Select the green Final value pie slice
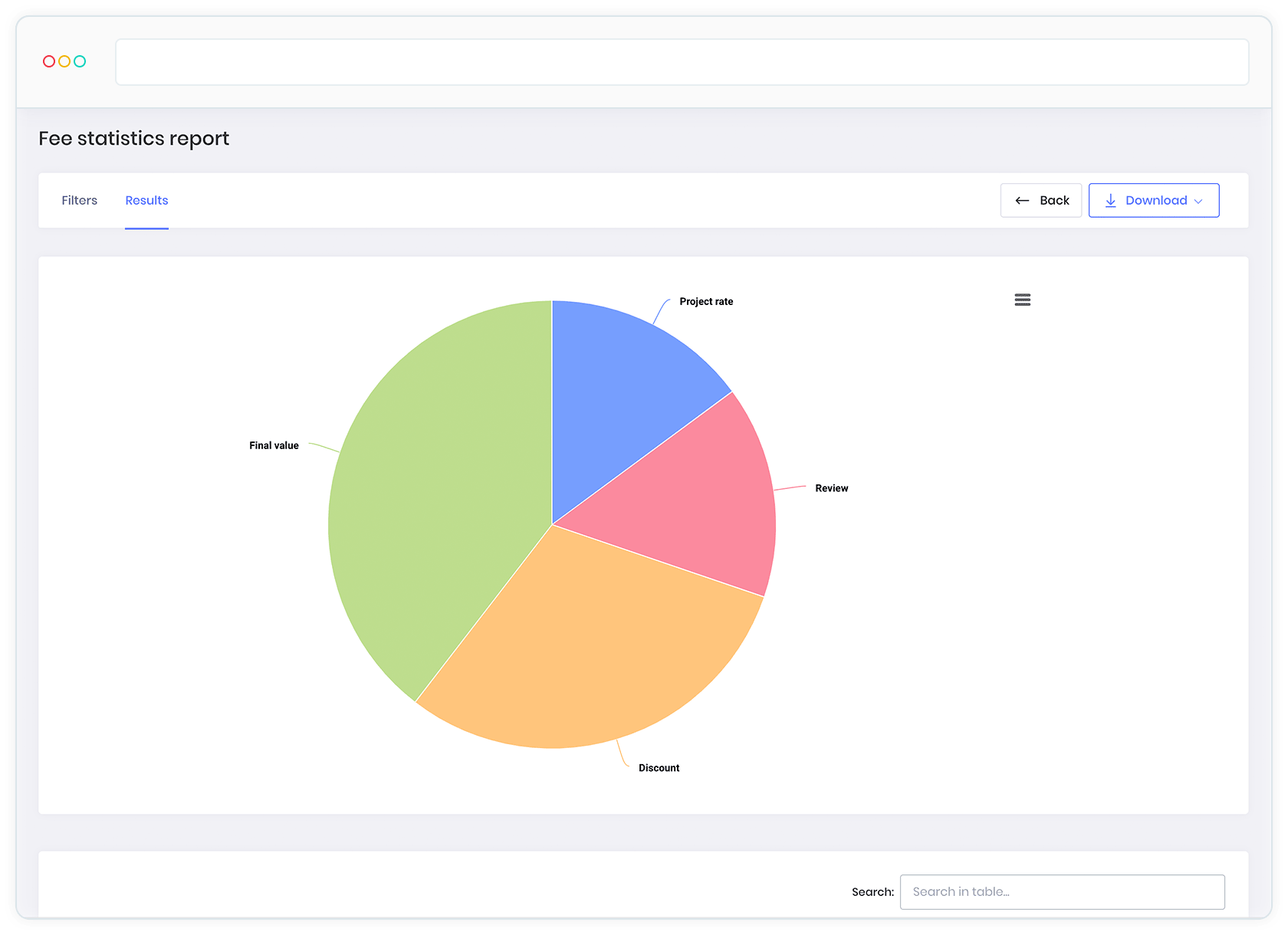 click(437, 498)
